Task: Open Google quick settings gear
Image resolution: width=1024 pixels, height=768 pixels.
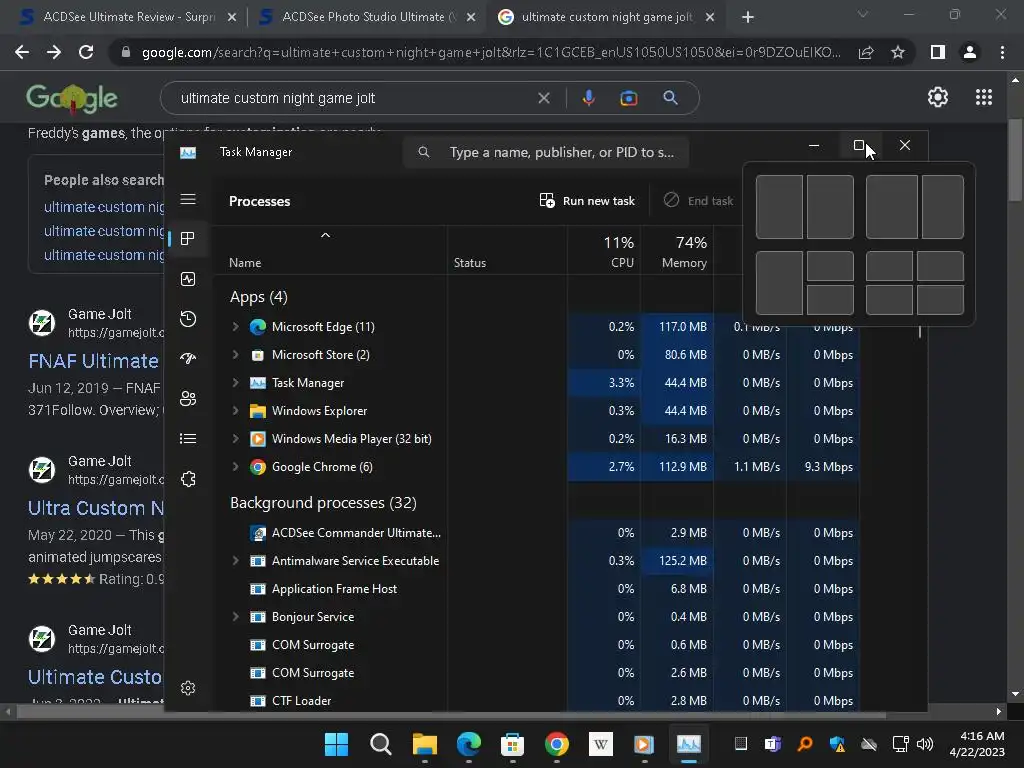Action: point(938,97)
